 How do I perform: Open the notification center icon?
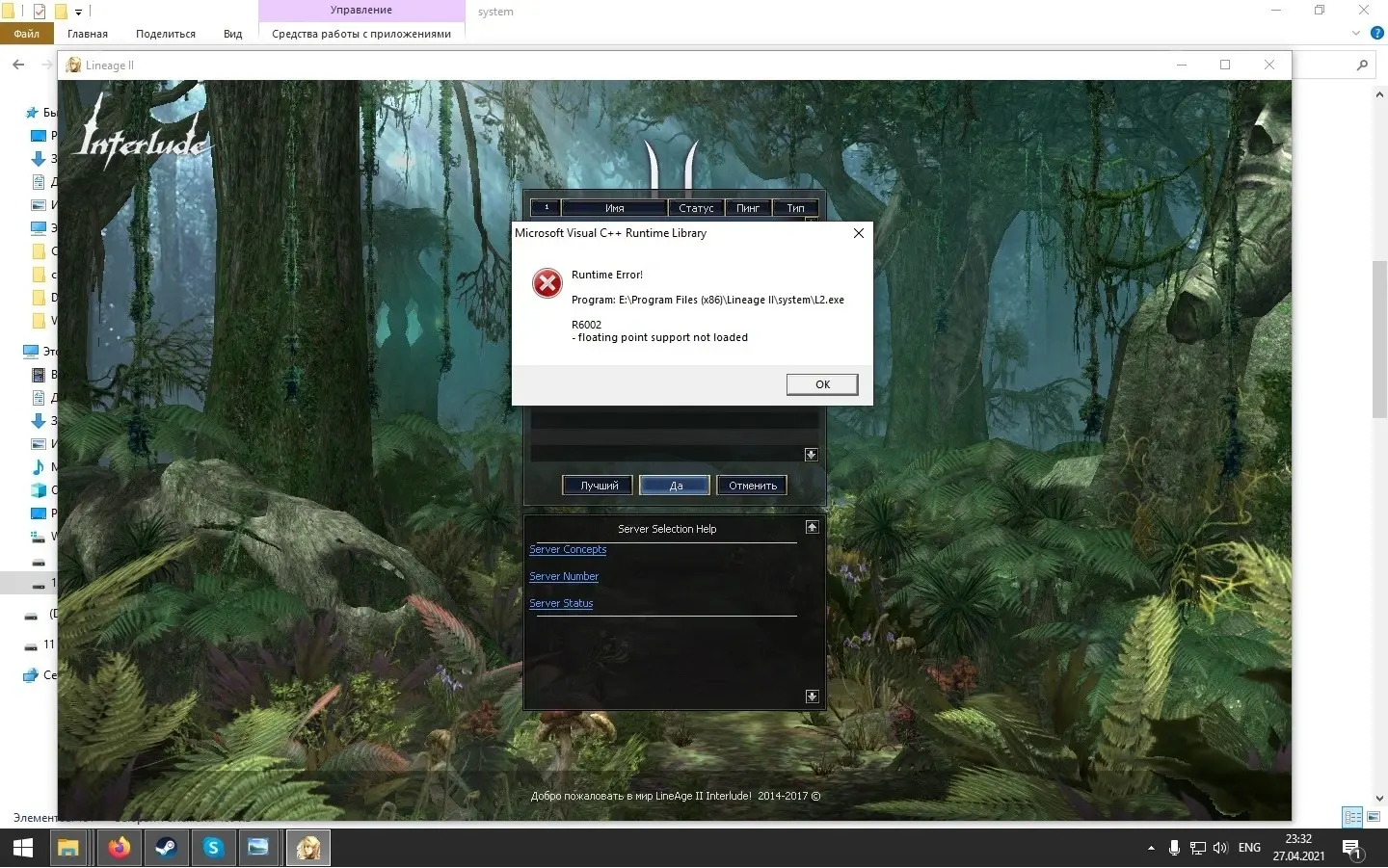(x=1352, y=850)
